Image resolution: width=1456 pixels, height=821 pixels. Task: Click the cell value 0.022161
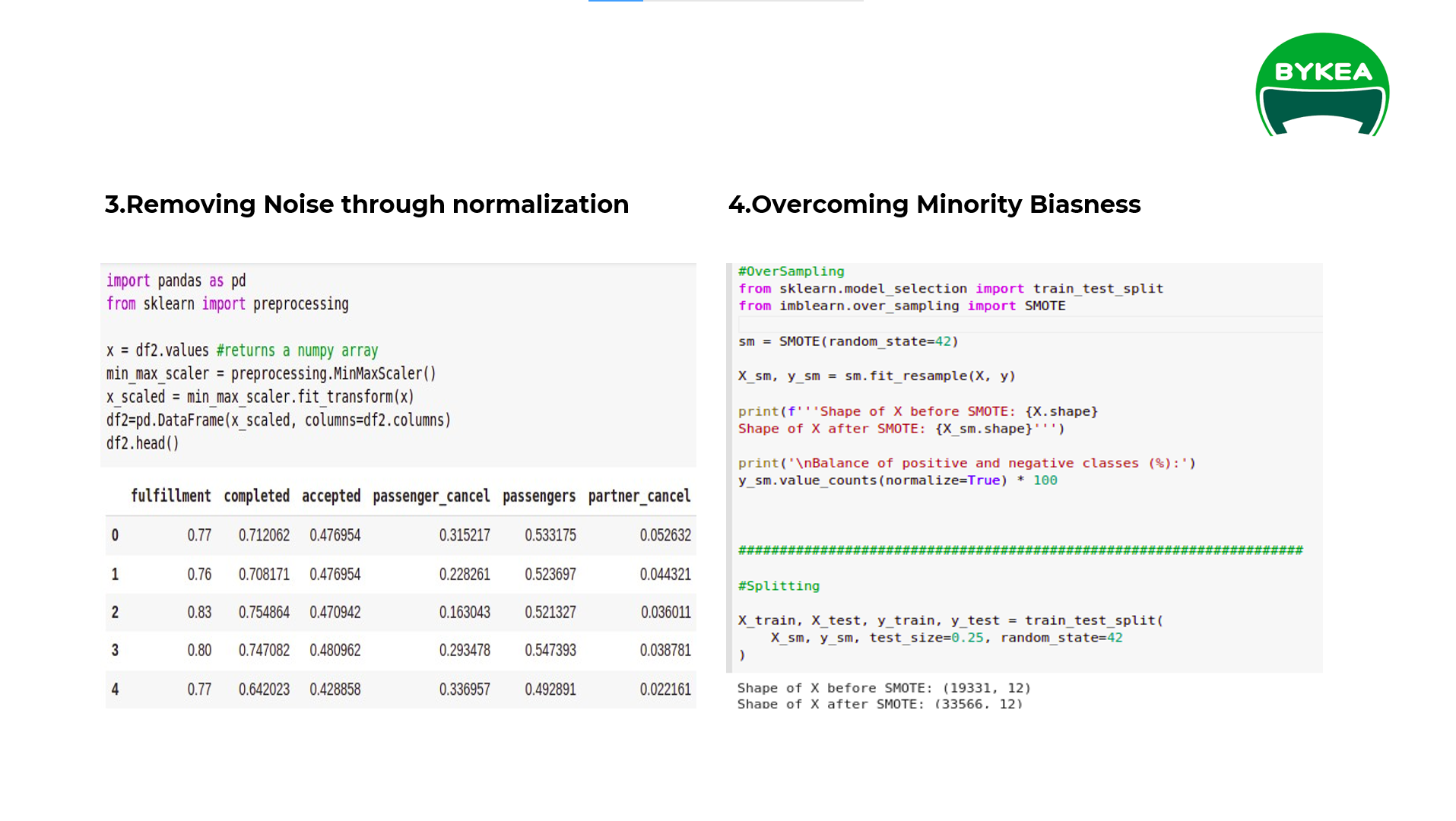pos(665,689)
